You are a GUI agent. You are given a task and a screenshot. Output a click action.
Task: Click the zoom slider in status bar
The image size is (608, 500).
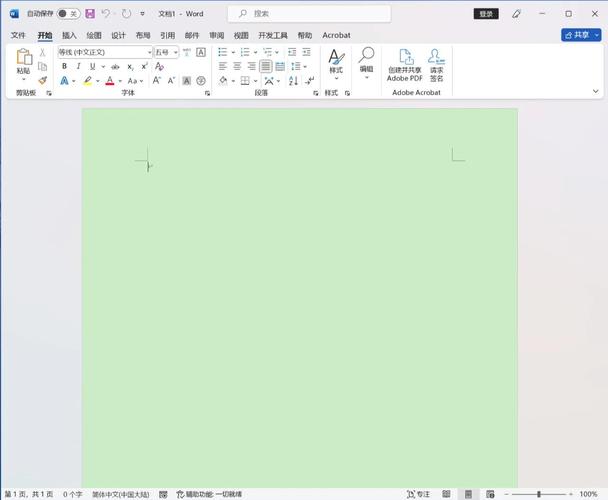[x=538, y=494]
